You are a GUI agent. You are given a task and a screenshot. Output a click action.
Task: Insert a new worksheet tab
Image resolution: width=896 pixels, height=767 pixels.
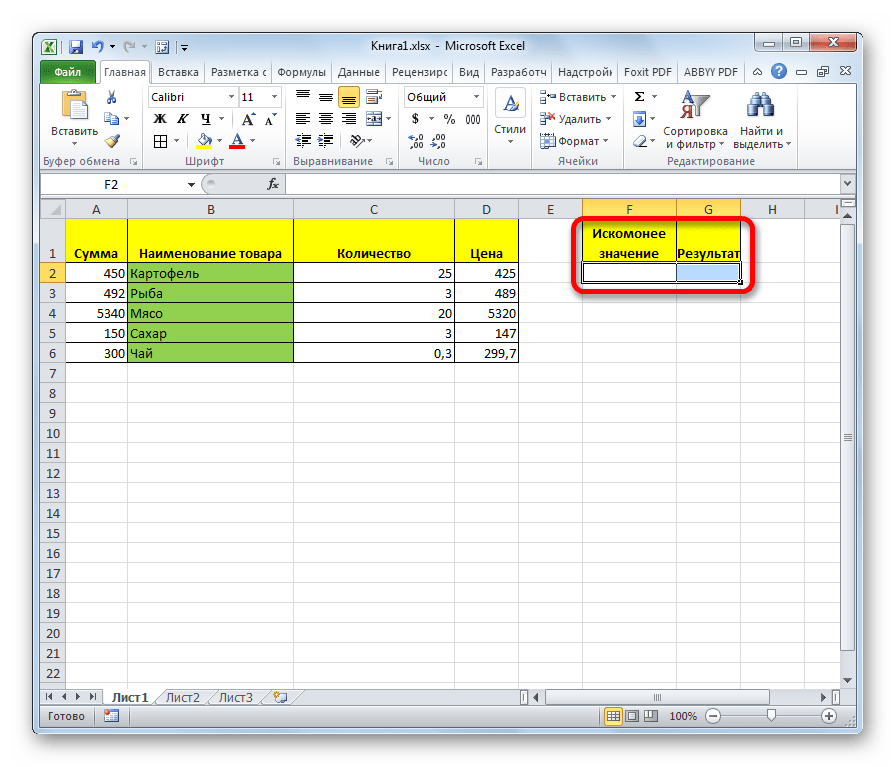[280, 697]
